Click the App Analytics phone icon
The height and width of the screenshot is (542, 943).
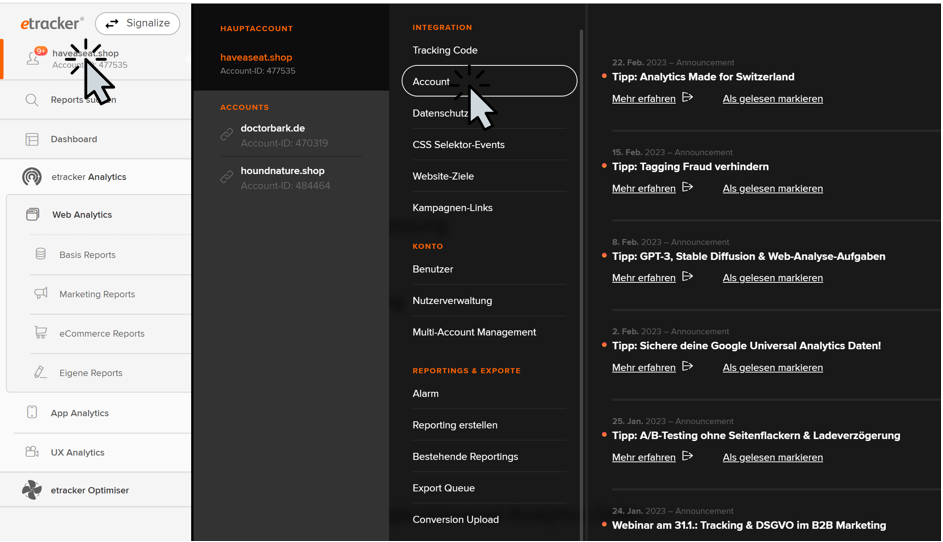(32, 413)
